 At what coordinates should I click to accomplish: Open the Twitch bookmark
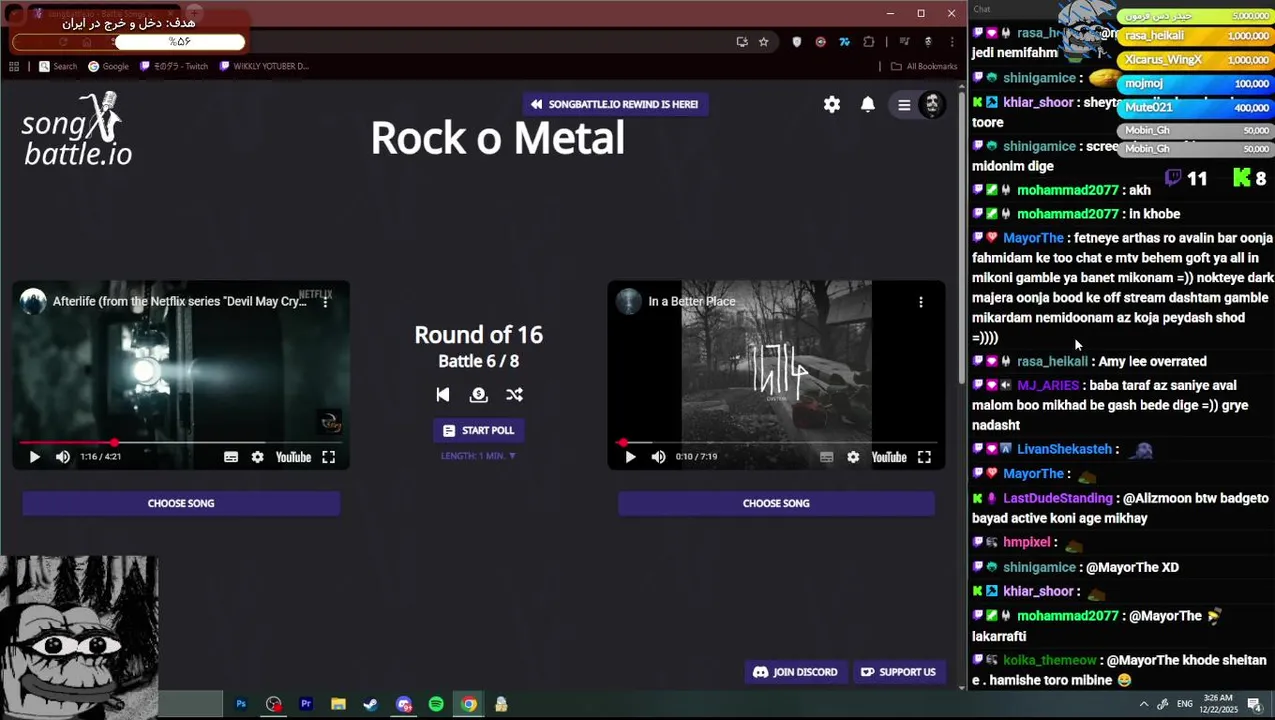point(174,66)
